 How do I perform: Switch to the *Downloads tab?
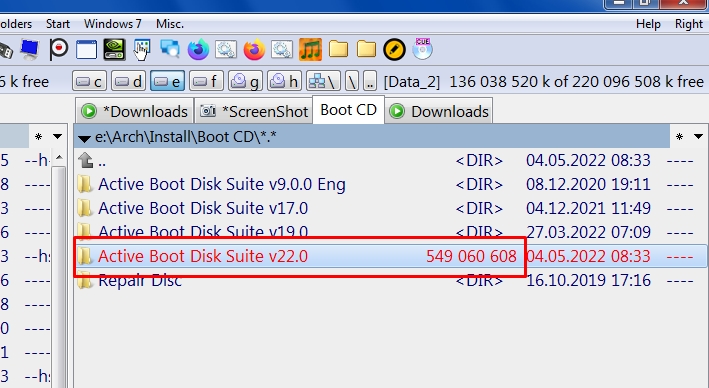pyautogui.click(x=135, y=111)
